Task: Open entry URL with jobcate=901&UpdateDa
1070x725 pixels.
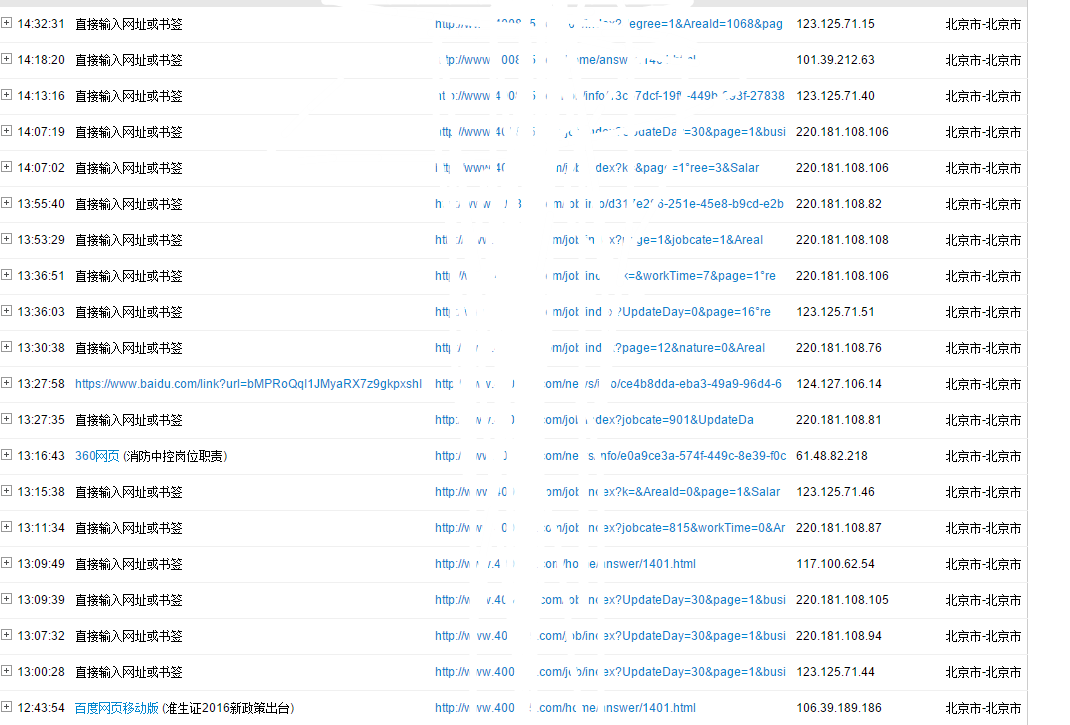Action: click(594, 420)
